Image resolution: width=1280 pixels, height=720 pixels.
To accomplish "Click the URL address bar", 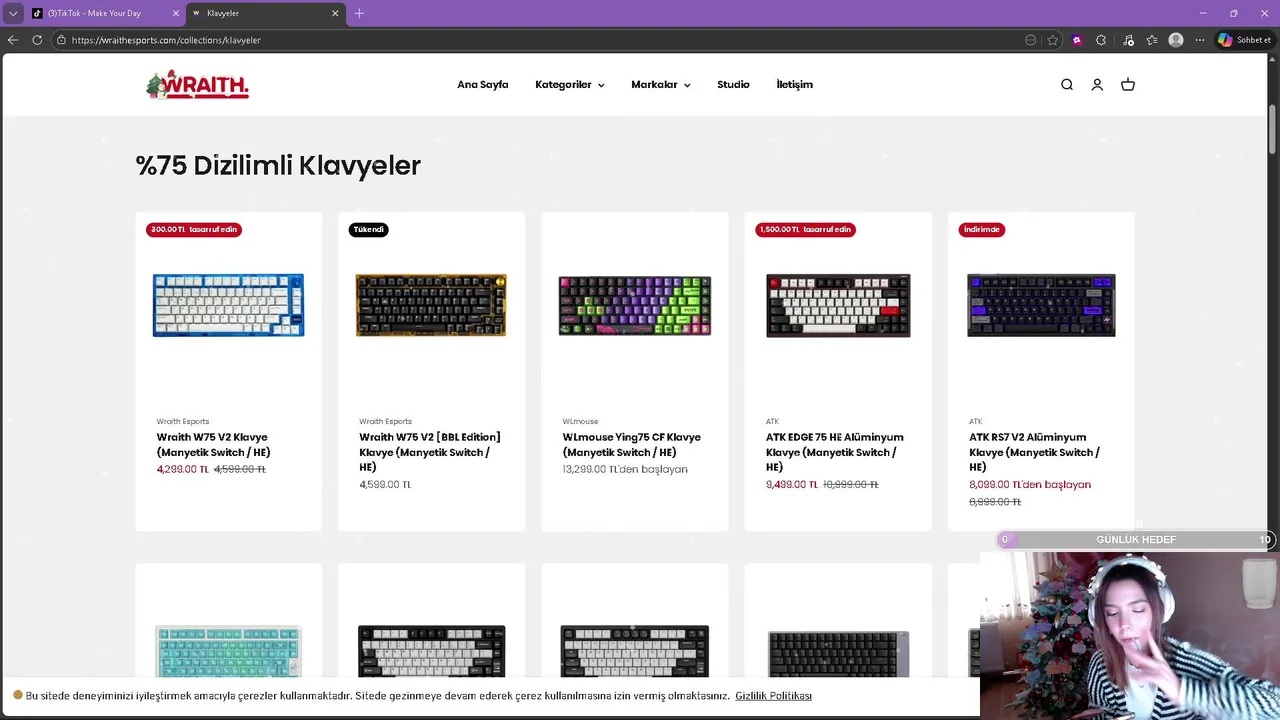I will tap(540, 40).
